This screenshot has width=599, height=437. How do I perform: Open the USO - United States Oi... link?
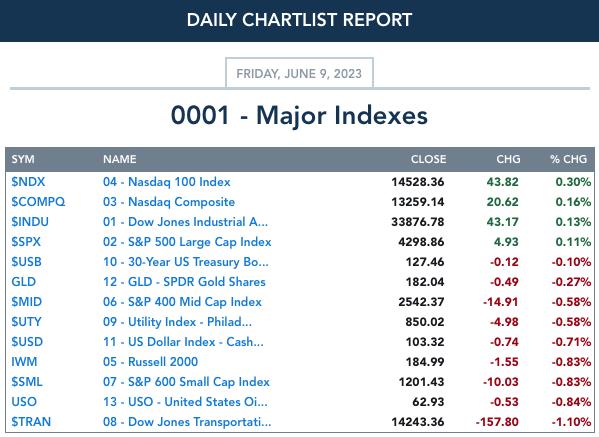tap(185, 402)
